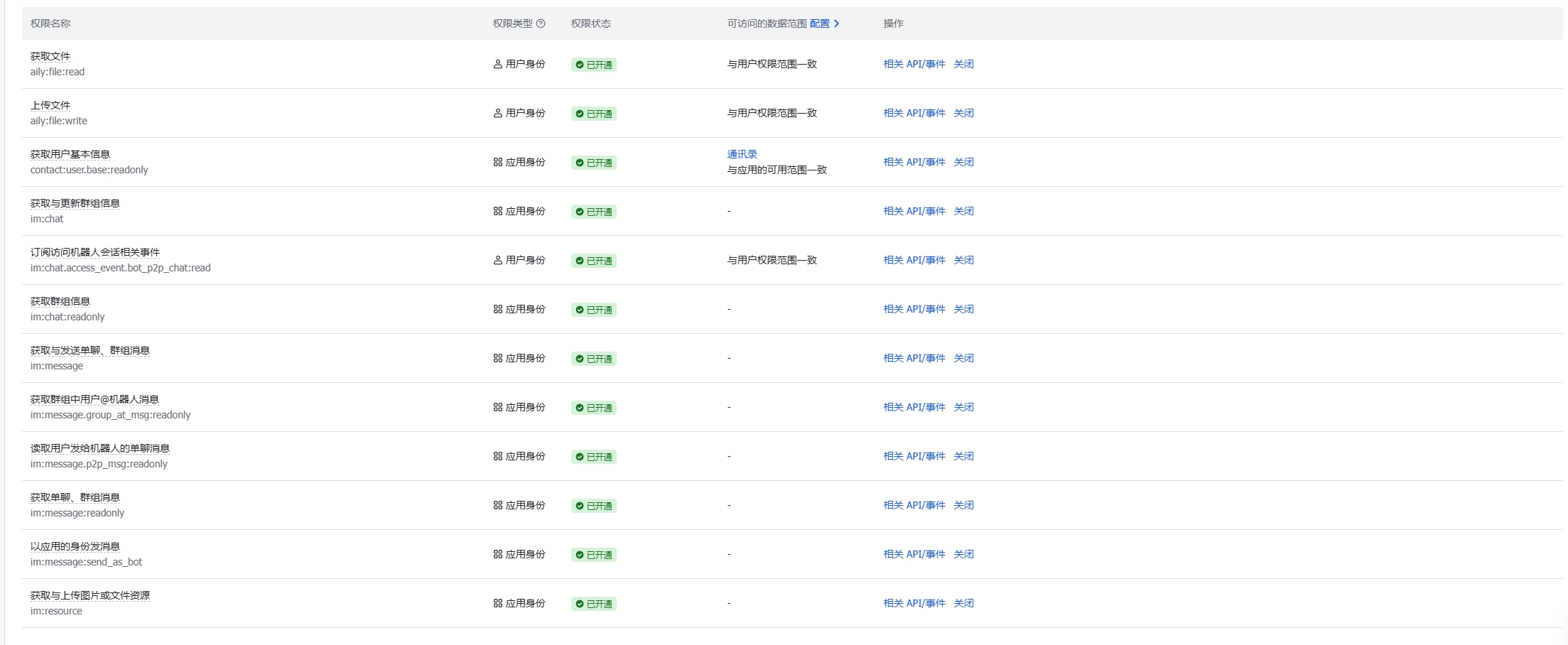Click permission name 以应用的身份发消息

tap(75, 546)
